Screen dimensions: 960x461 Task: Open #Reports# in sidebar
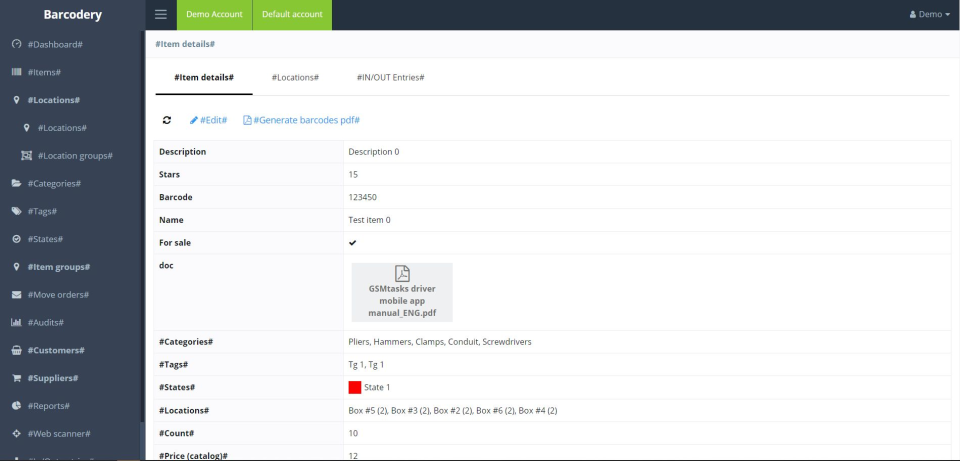point(48,406)
